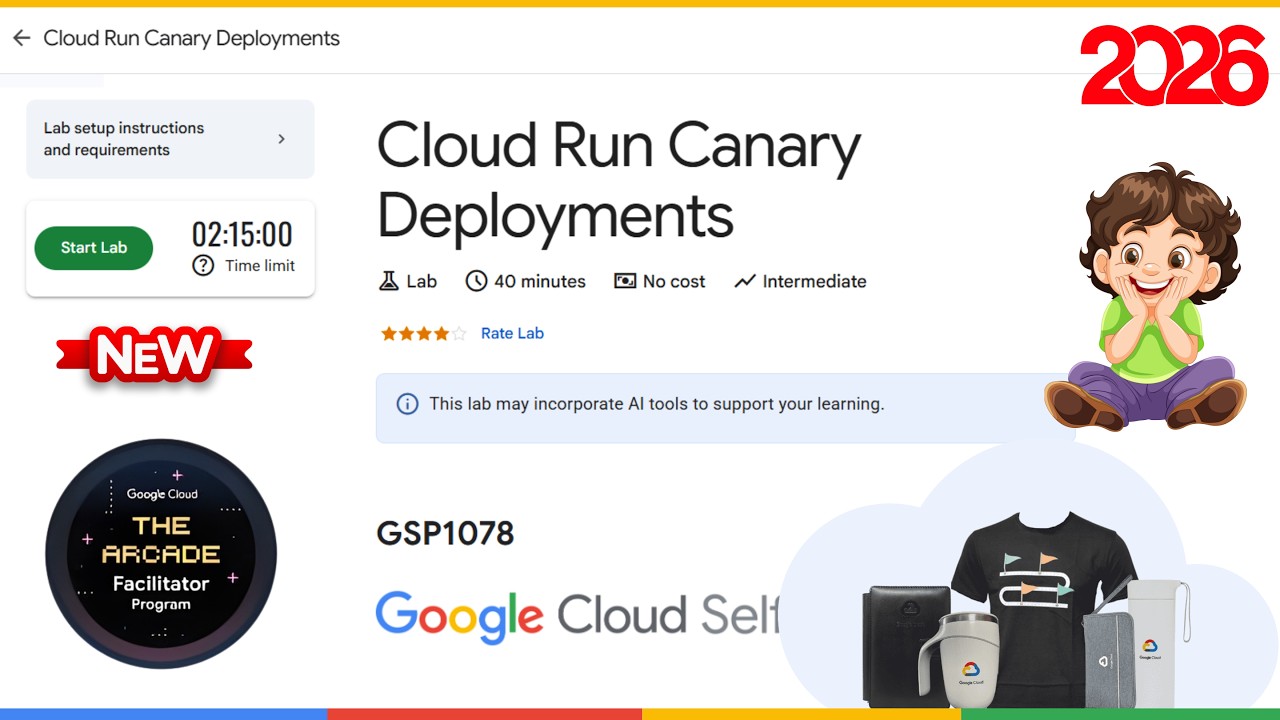Image resolution: width=1280 pixels, height=720 pixels.
Task: Click the 'Cloud Run Canary Deployments' header title
Action: 191,38
